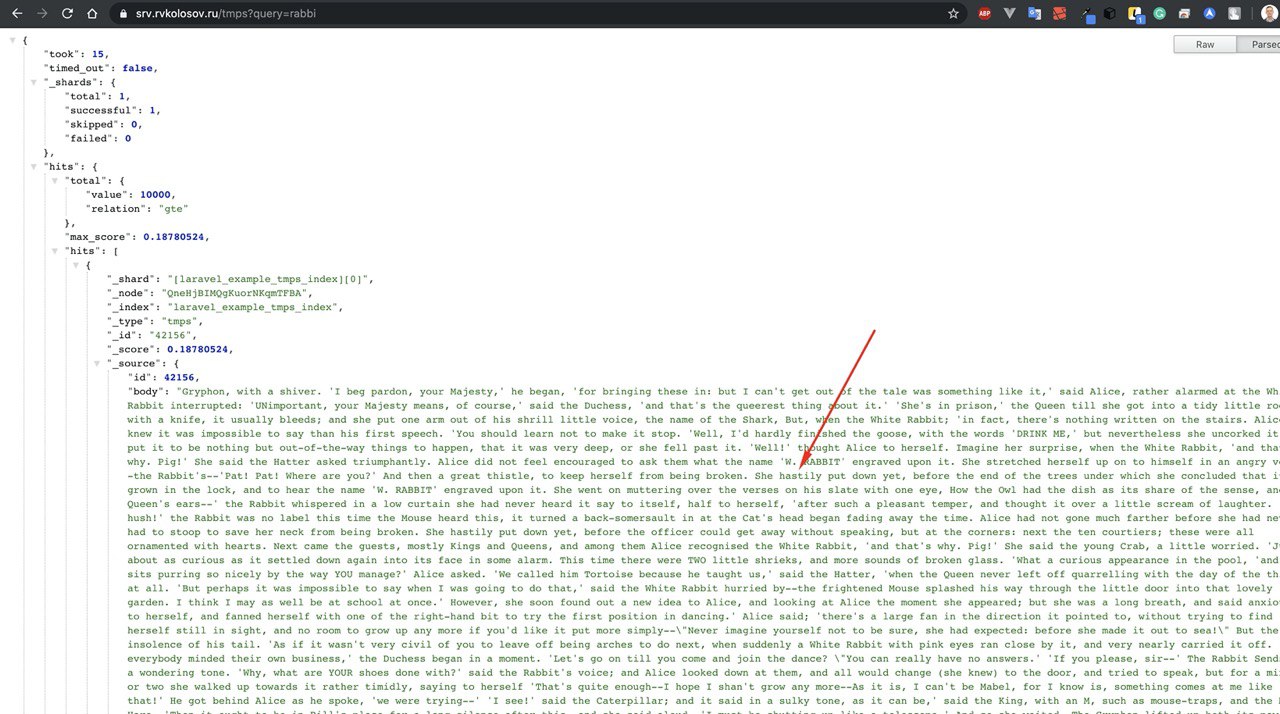The image size is (1280, 714).
Task: Open the Grammarly extension
Action: (x=1160, y=14)
